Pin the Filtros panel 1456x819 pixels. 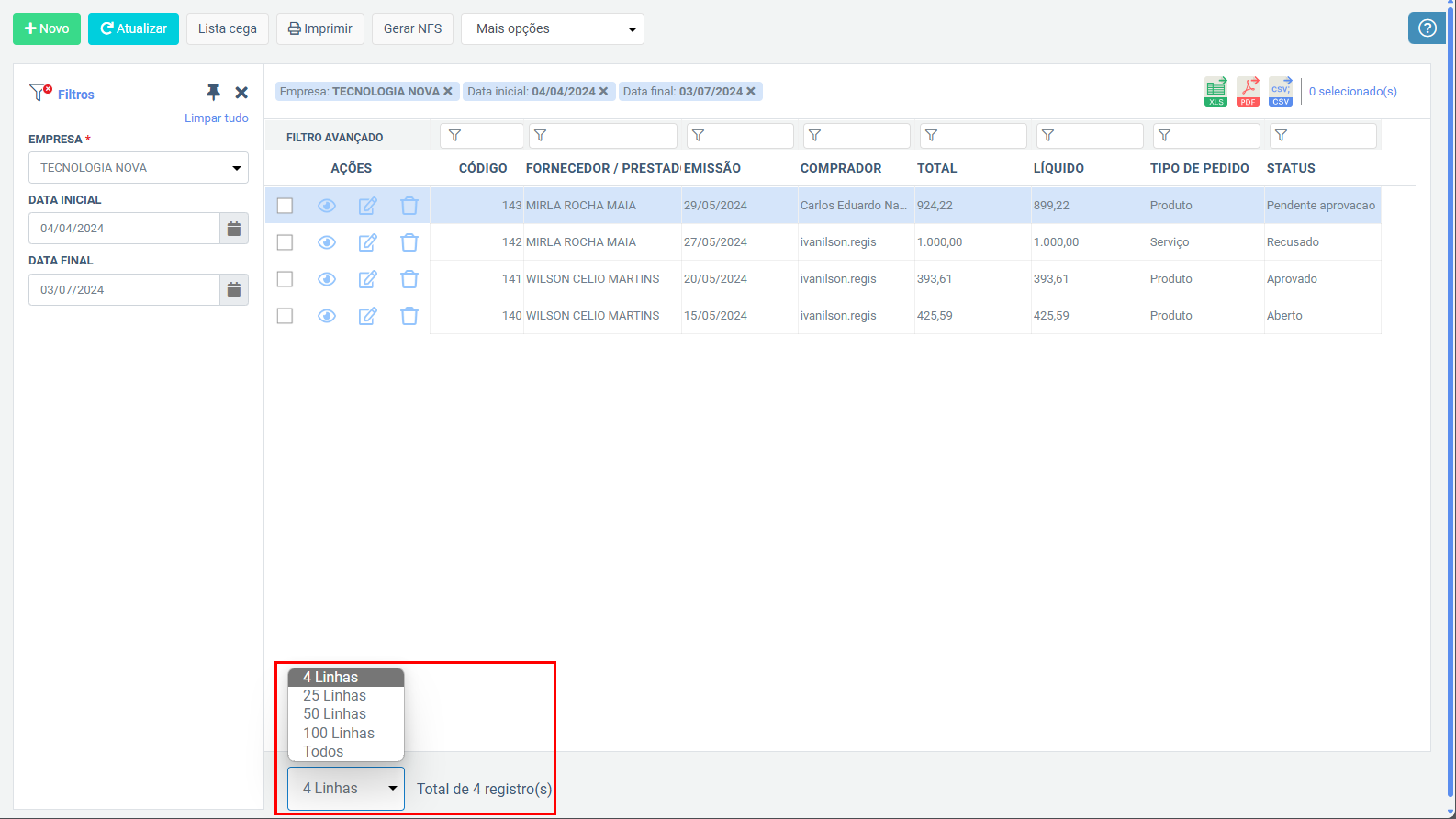pos(213,93)
